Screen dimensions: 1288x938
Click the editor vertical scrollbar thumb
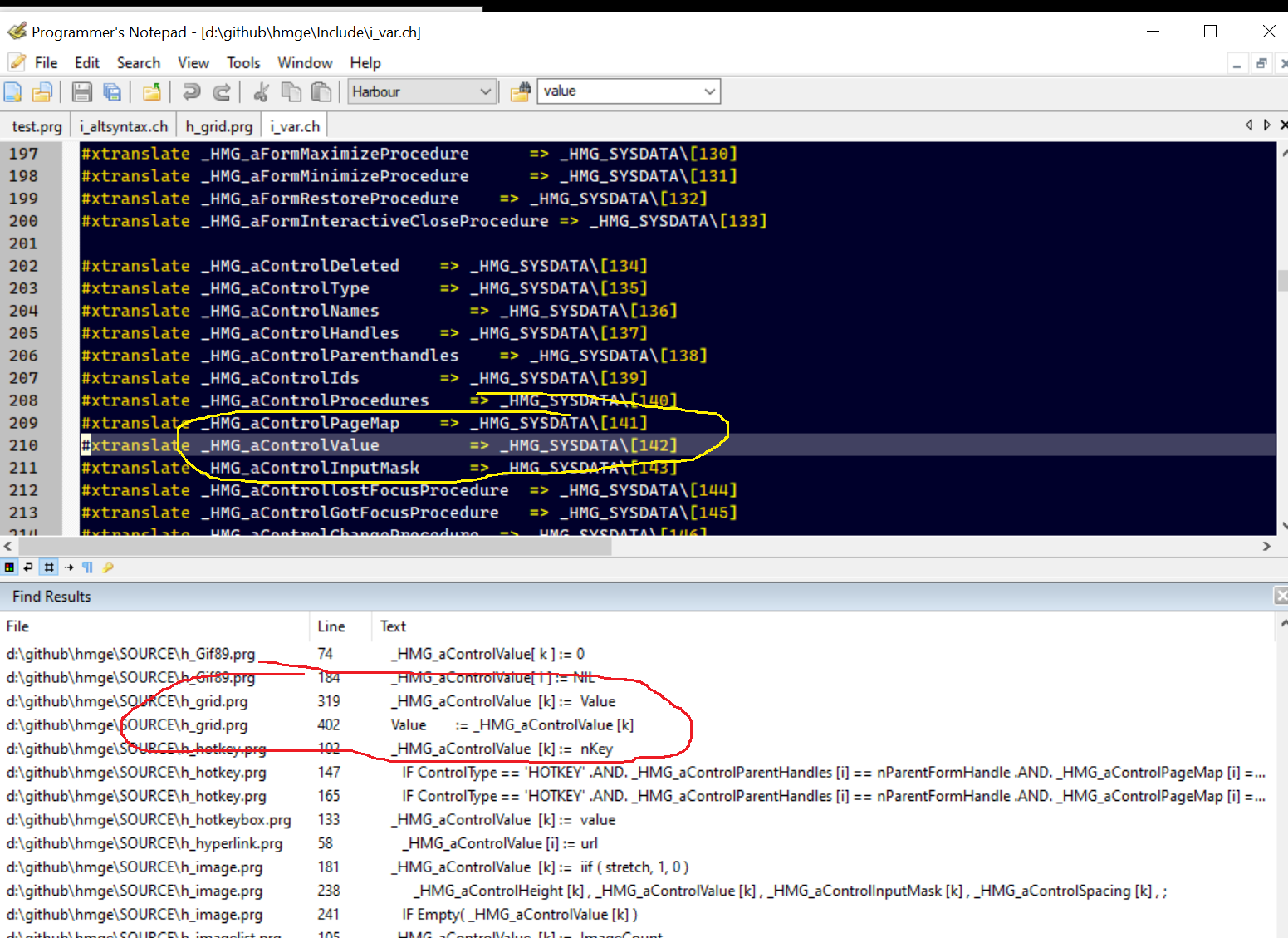tap(1283, 280)
